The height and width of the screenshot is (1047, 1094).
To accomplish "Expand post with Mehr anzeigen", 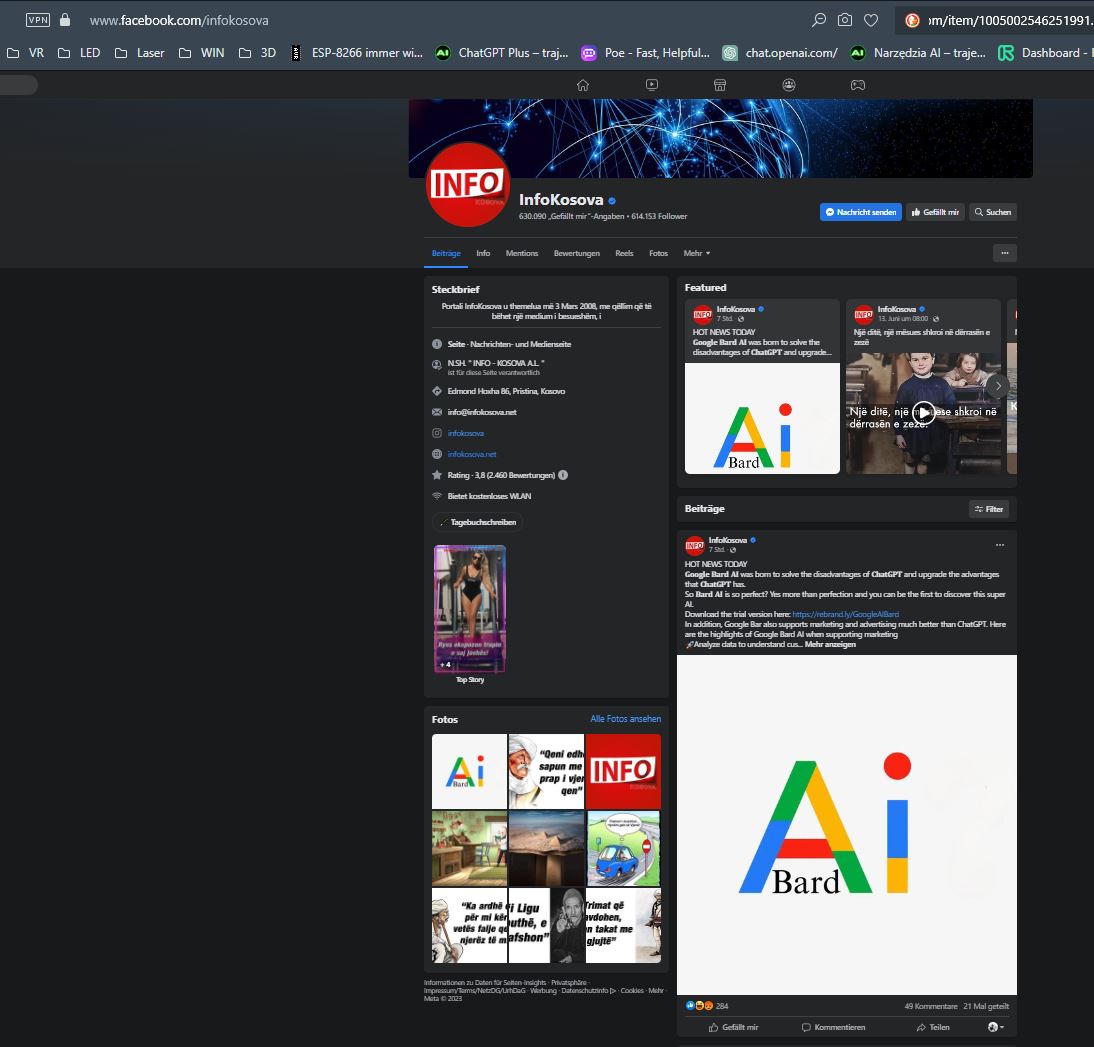I will (830, 645).
